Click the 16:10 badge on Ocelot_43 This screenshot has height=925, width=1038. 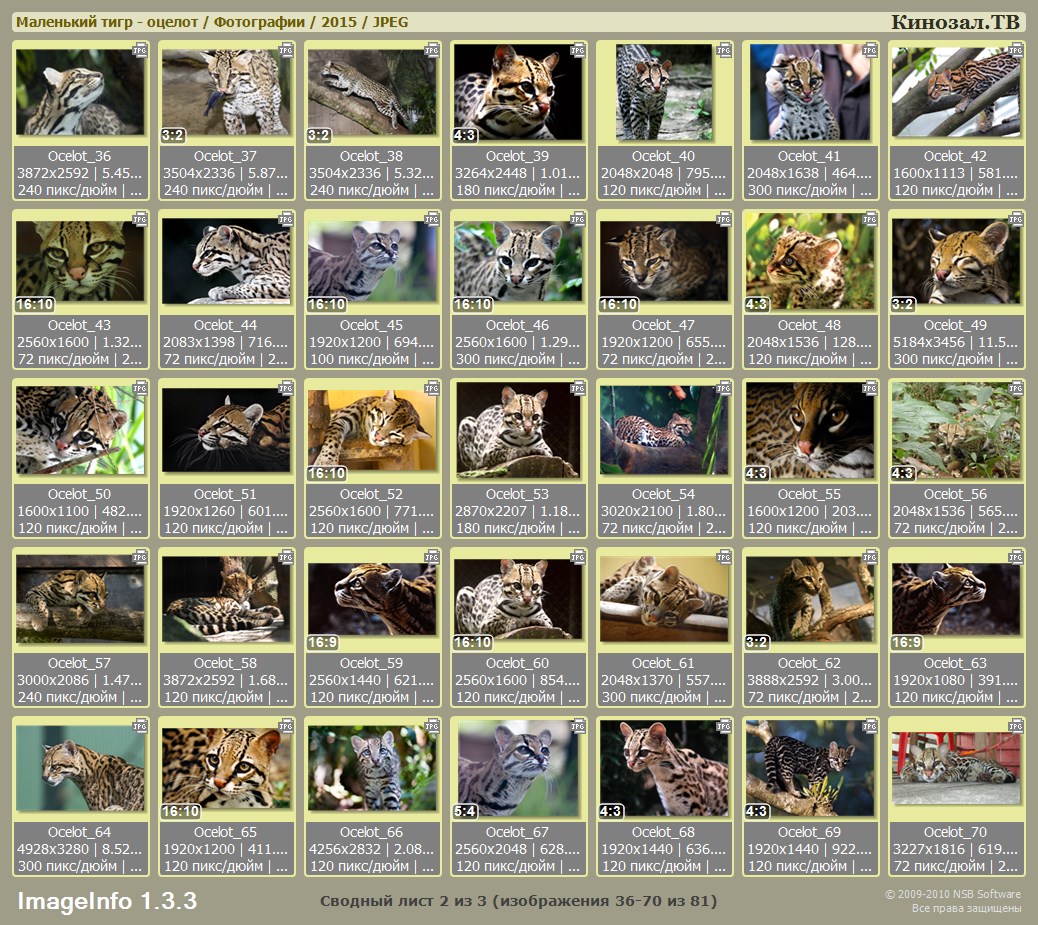[34, 304]
